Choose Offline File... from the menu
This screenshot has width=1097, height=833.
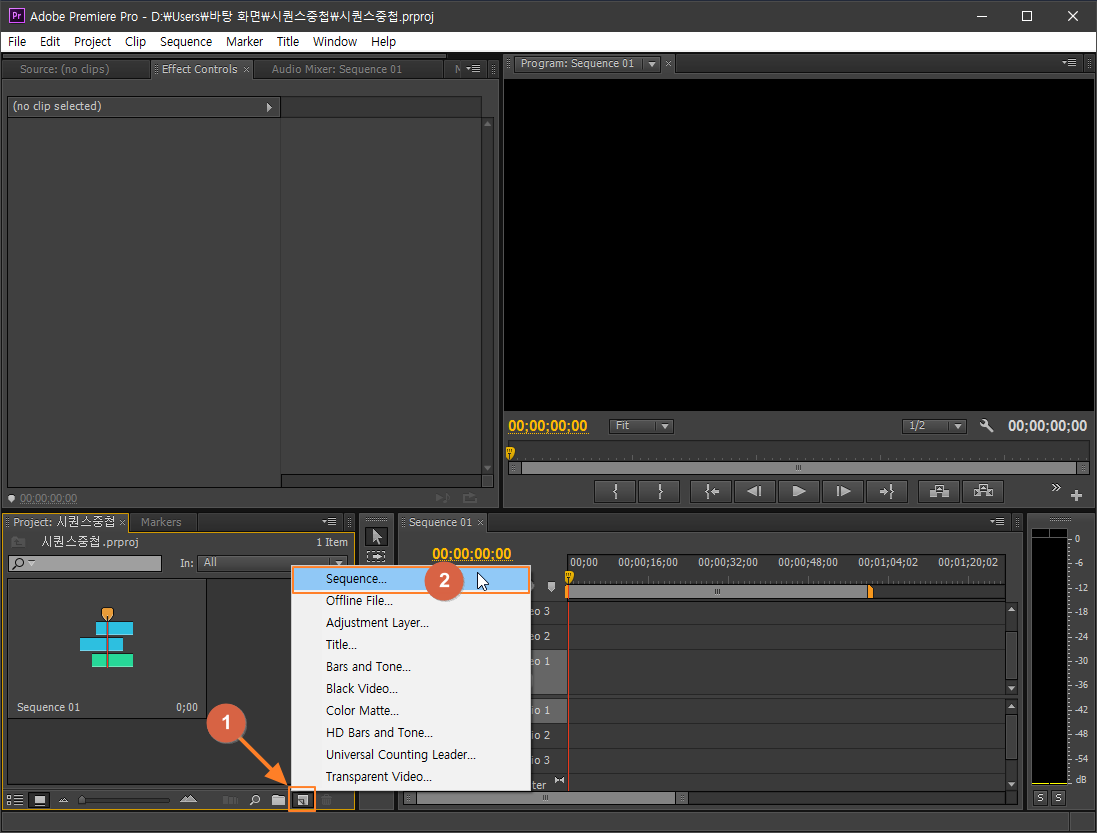[x=411, y=601]
